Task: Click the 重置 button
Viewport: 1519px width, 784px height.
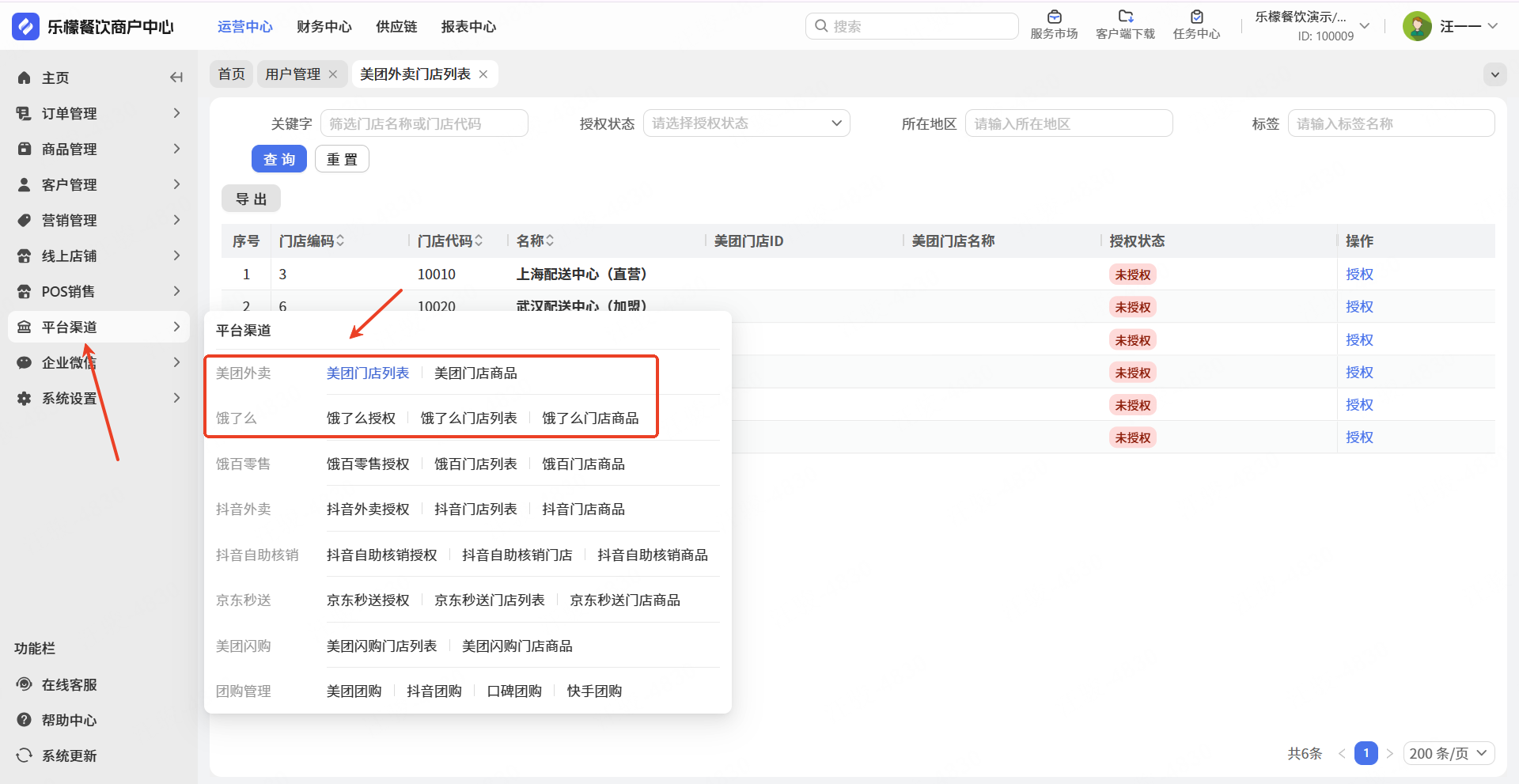Action: click(342, 159)
